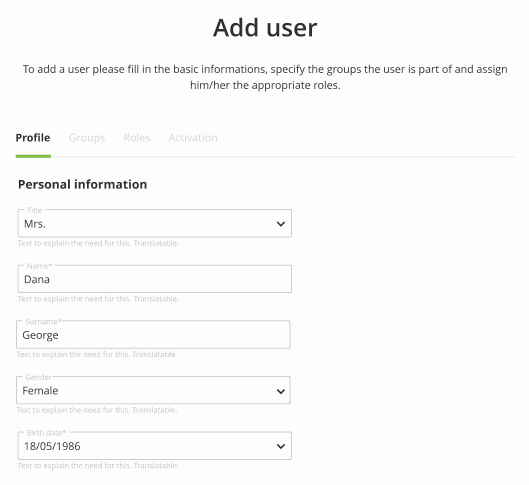This screenshot has height=485, width=529.
Task: Click the Add user page title
Action: (x=265, y=28)
